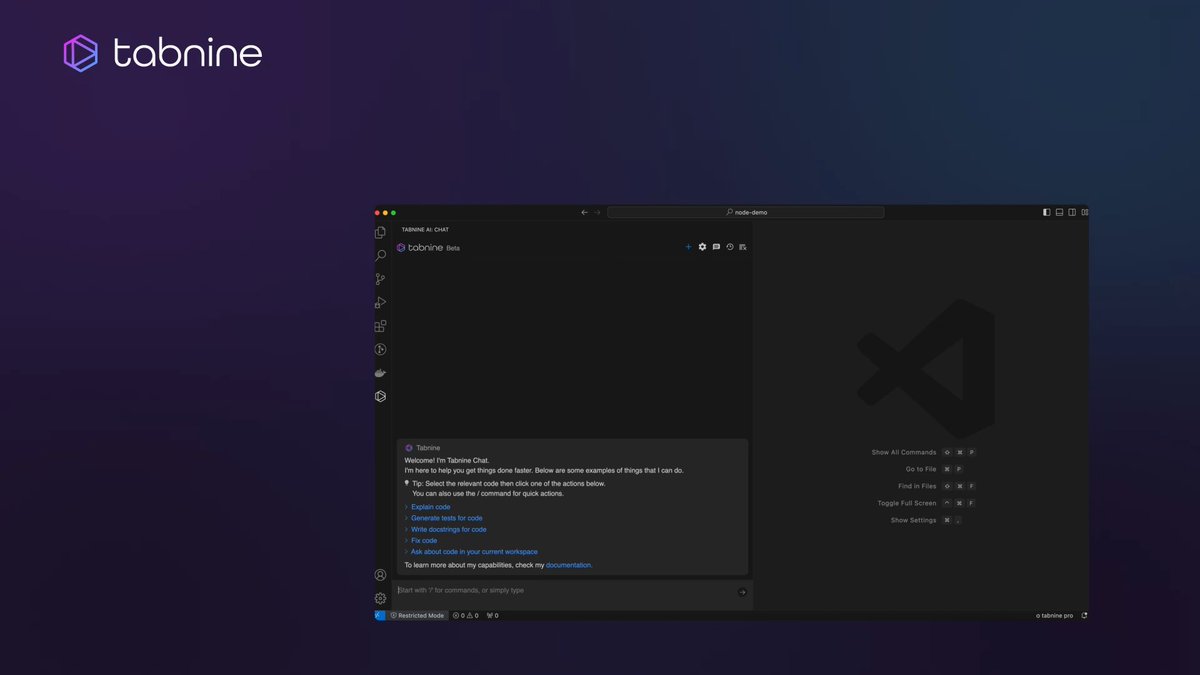Open Run and Debug view

(380, 303)
